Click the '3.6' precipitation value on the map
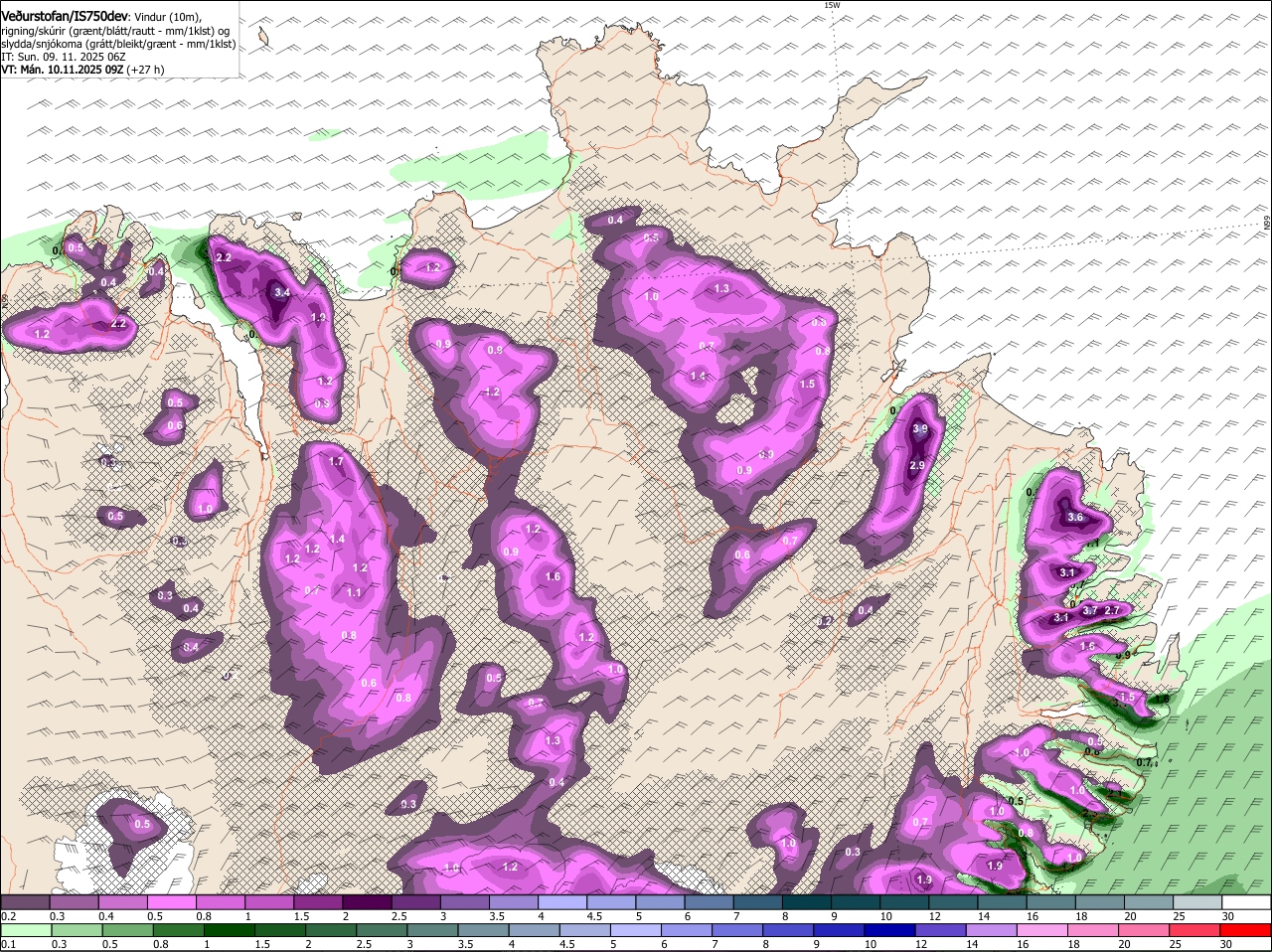Viewport: 1272px width, 952px height. coord(1074,517)
